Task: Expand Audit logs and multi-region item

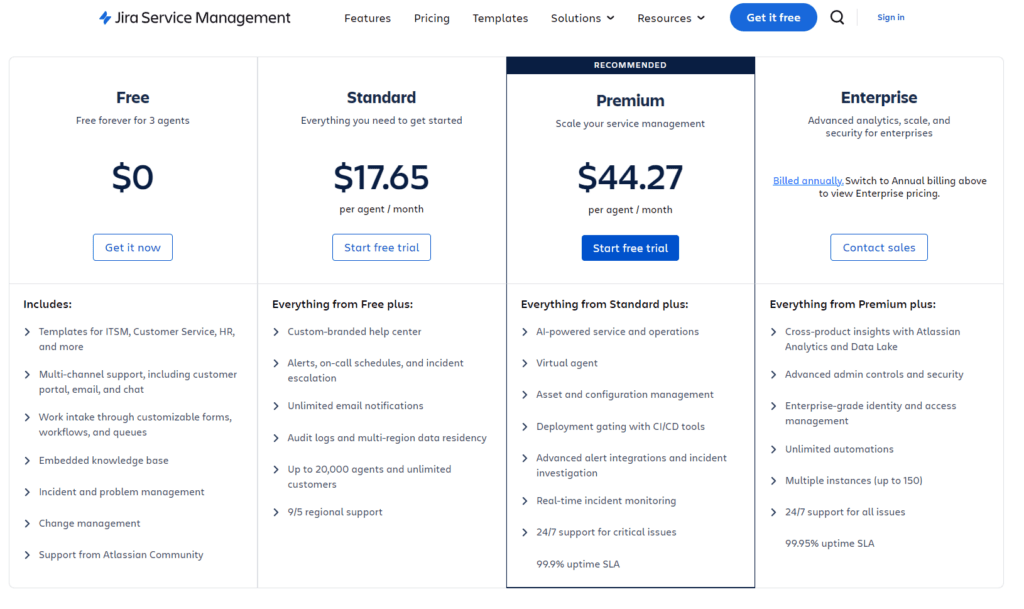Action: [379, 438]
